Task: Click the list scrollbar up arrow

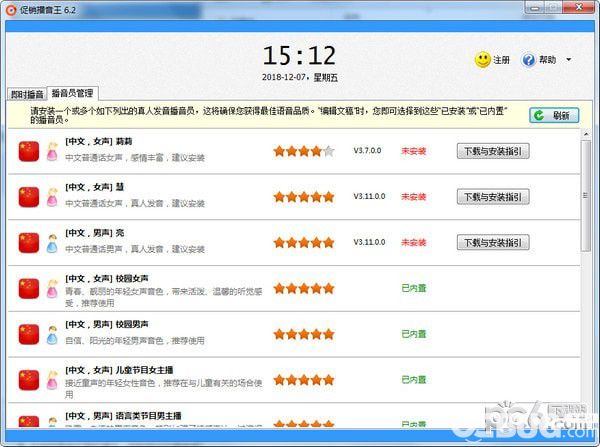Action: point(586,134)
